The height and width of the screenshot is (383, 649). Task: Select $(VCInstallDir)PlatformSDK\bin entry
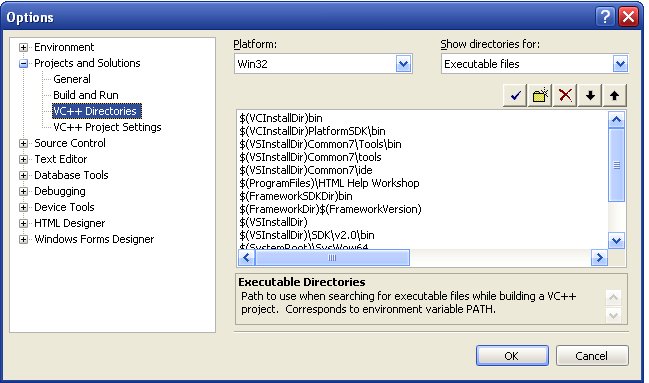(x=312, y=131)
